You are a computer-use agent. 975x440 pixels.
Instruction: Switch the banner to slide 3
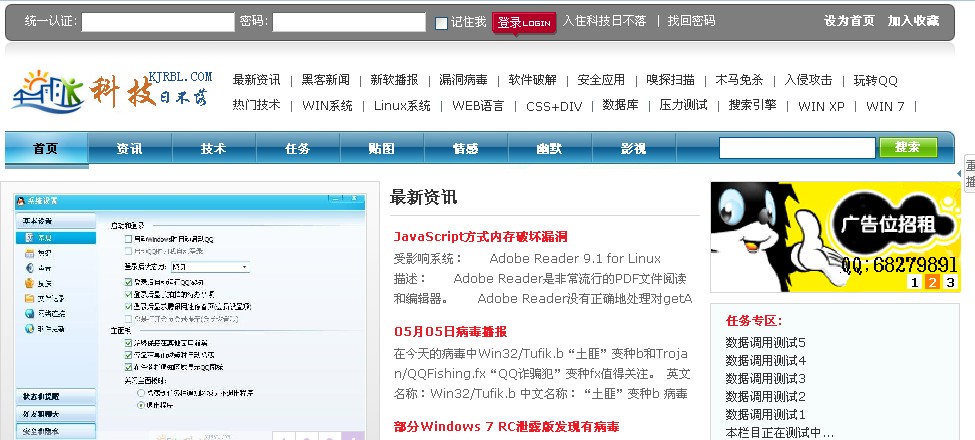(x=950, y=283)
